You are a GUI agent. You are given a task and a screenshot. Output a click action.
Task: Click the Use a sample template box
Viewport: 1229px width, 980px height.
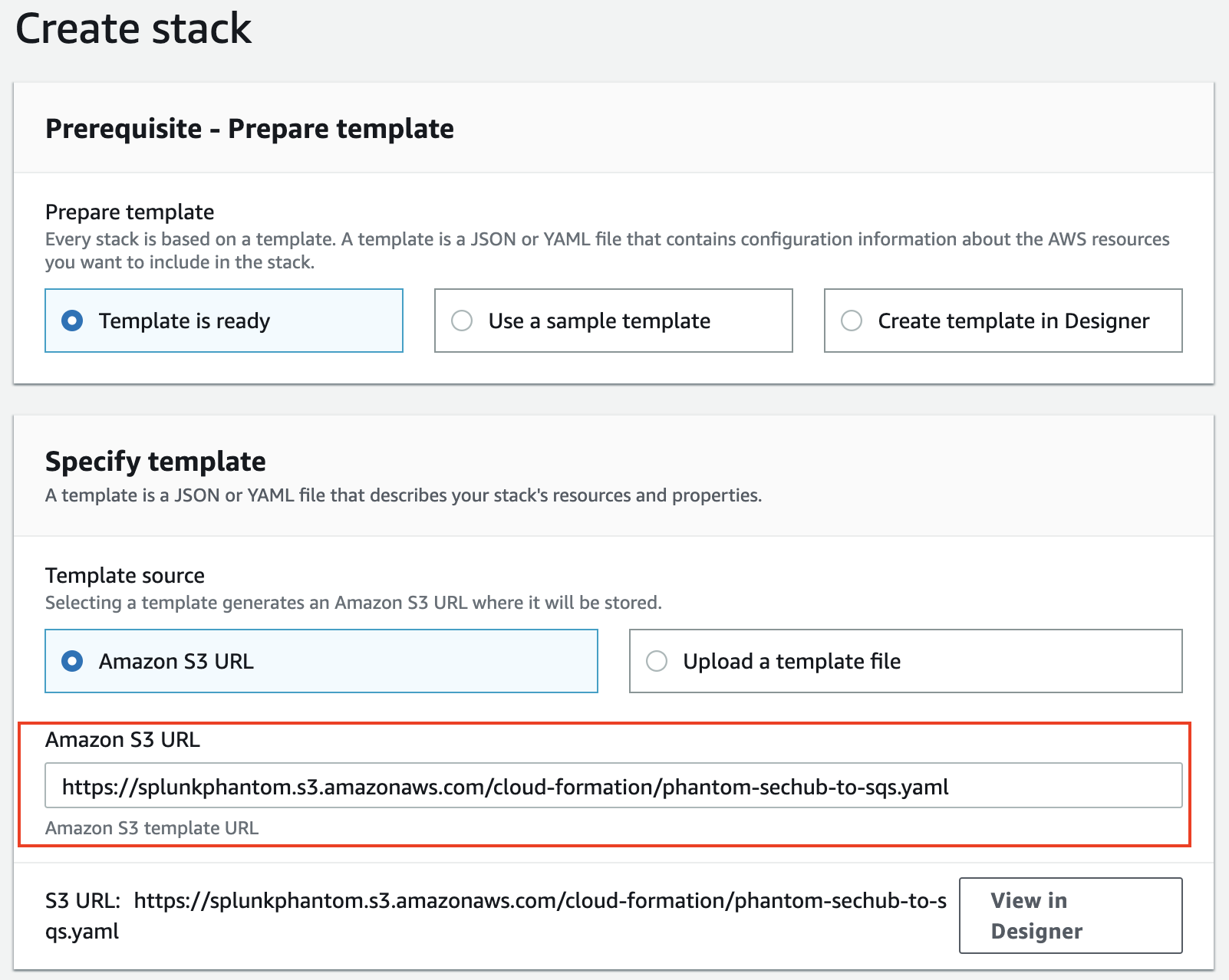coord(613,321)
